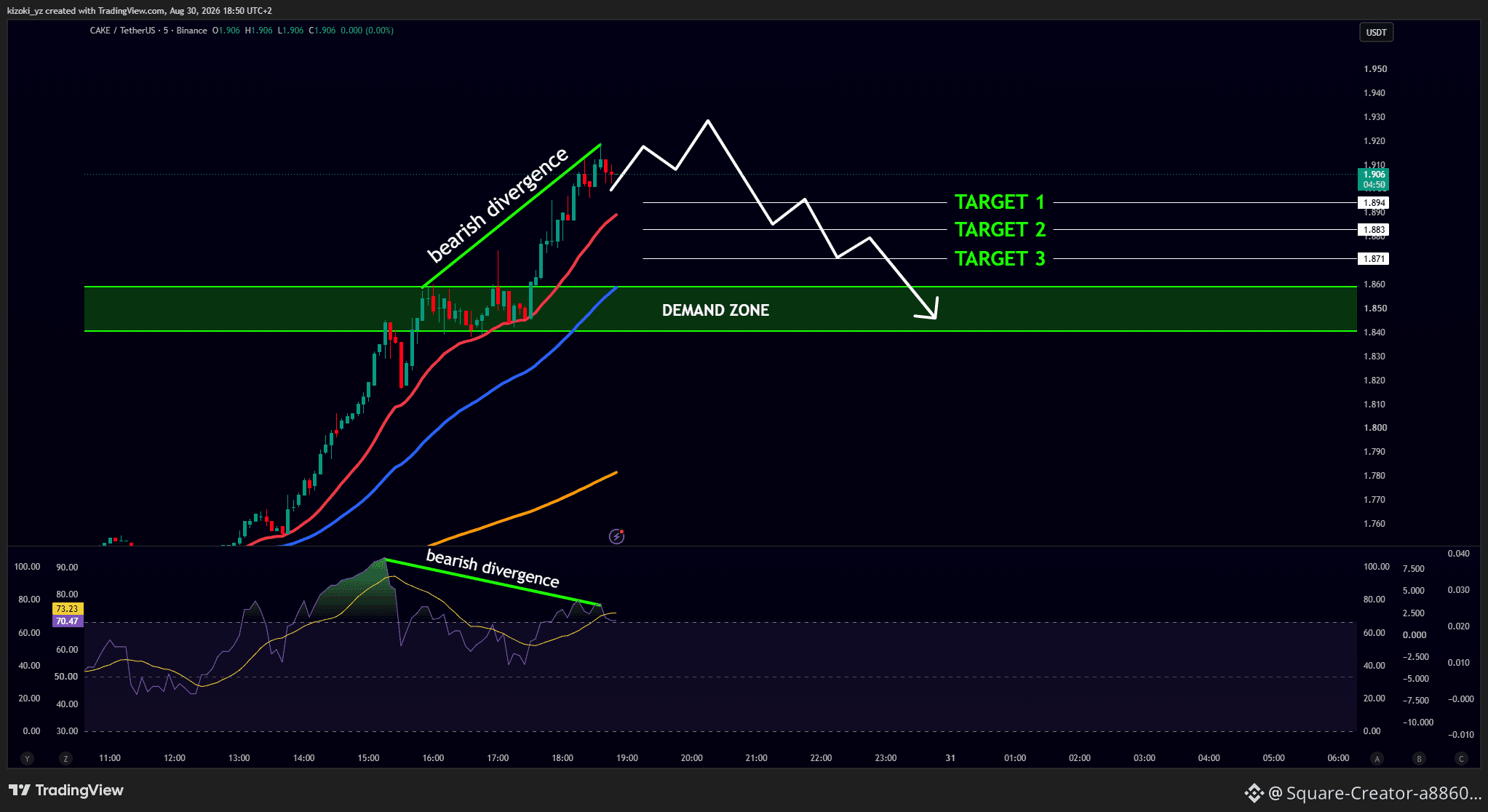This screenshot has width=1488, height=812.
Task: Click the 1.800 price axis label
Action: pyautogui.click(x=1375, y=428)
